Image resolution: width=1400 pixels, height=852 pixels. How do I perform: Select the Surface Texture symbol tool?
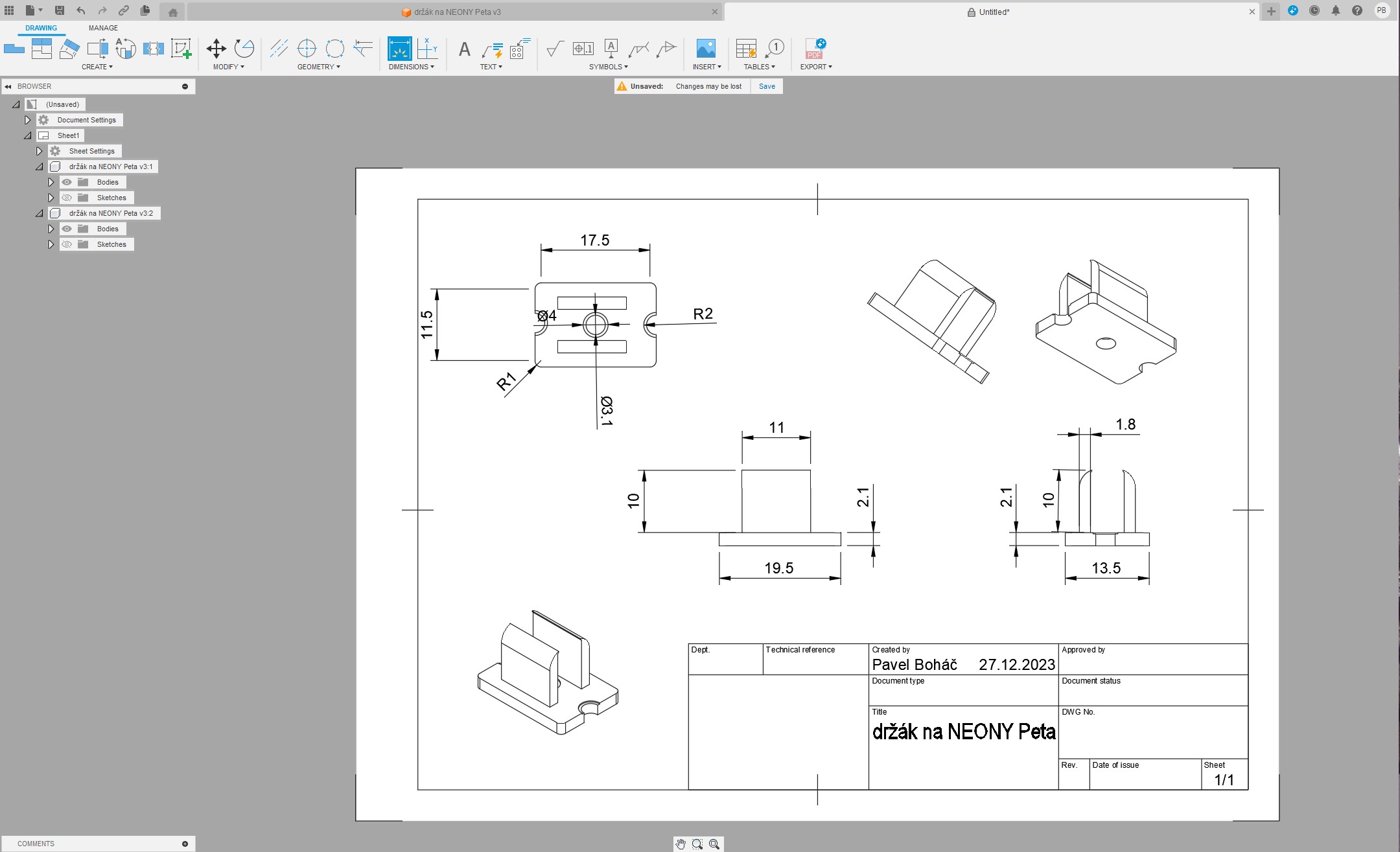point(555,49)
